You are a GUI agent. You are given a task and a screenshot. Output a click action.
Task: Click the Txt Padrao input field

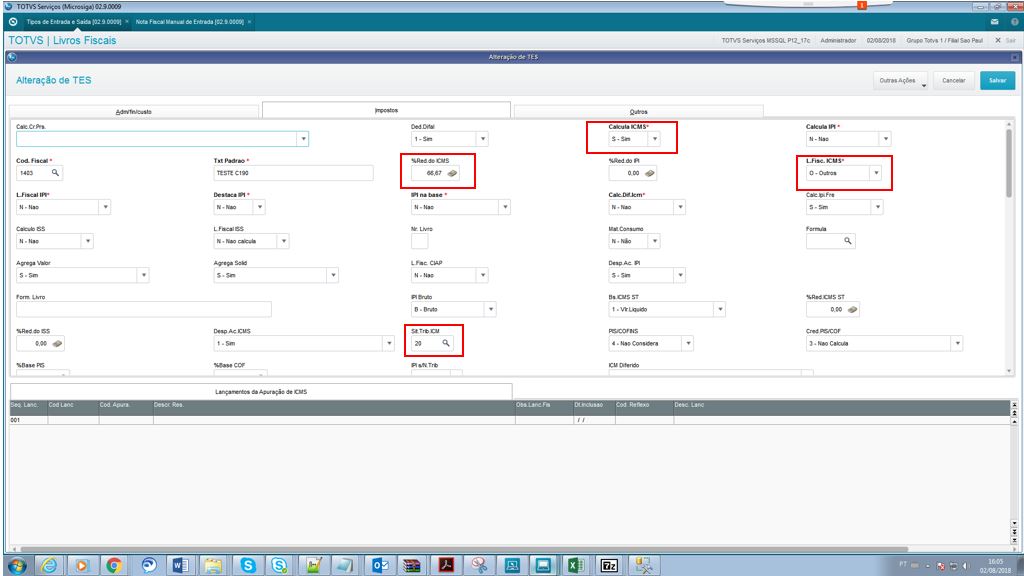[293, 173]
